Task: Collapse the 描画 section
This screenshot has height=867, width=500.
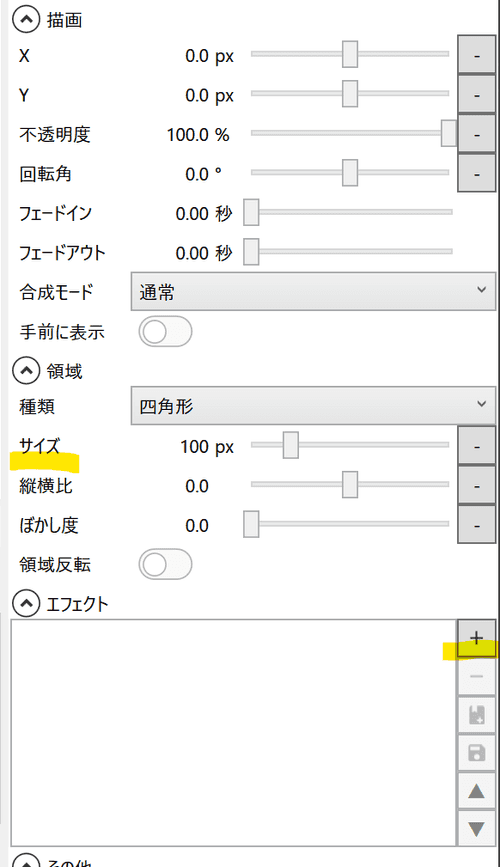Action: pyautogui.click(x=26, y=20)
